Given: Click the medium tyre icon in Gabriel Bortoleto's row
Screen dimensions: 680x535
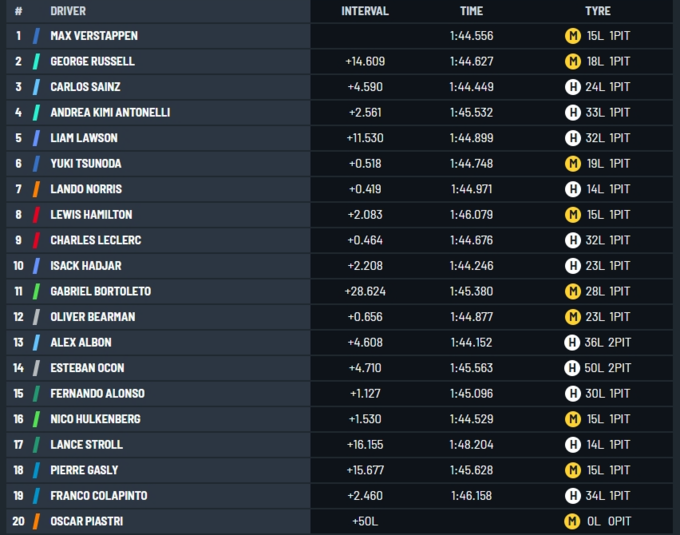Looking at the screenshot, I should point(572,291).
